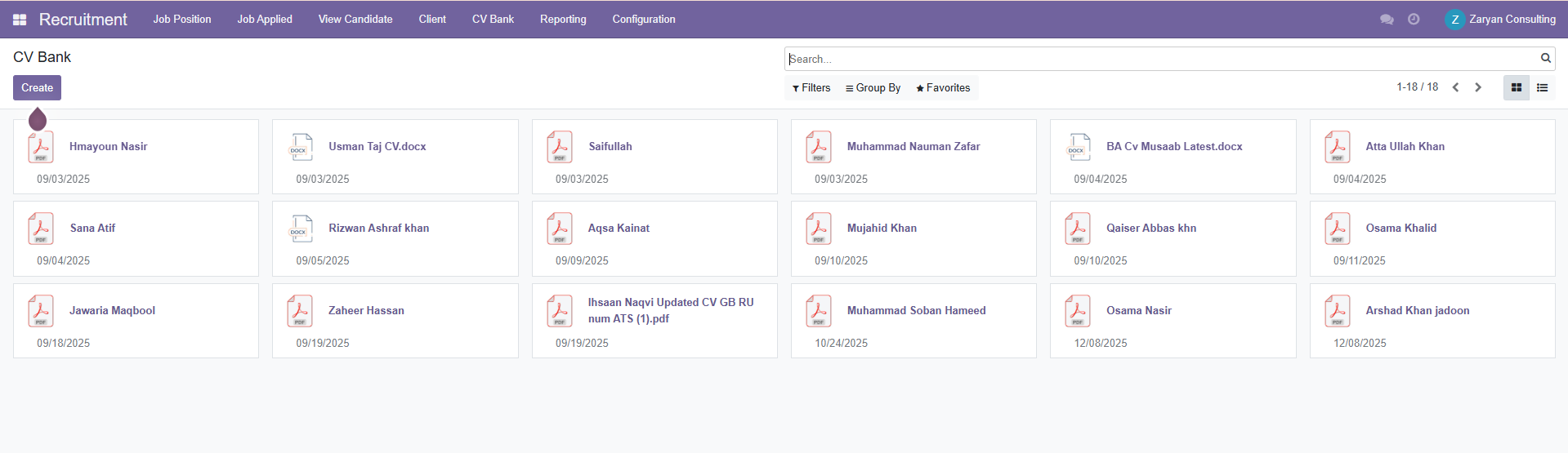Open the conversations chat icon

click(x=1387, y=20)
